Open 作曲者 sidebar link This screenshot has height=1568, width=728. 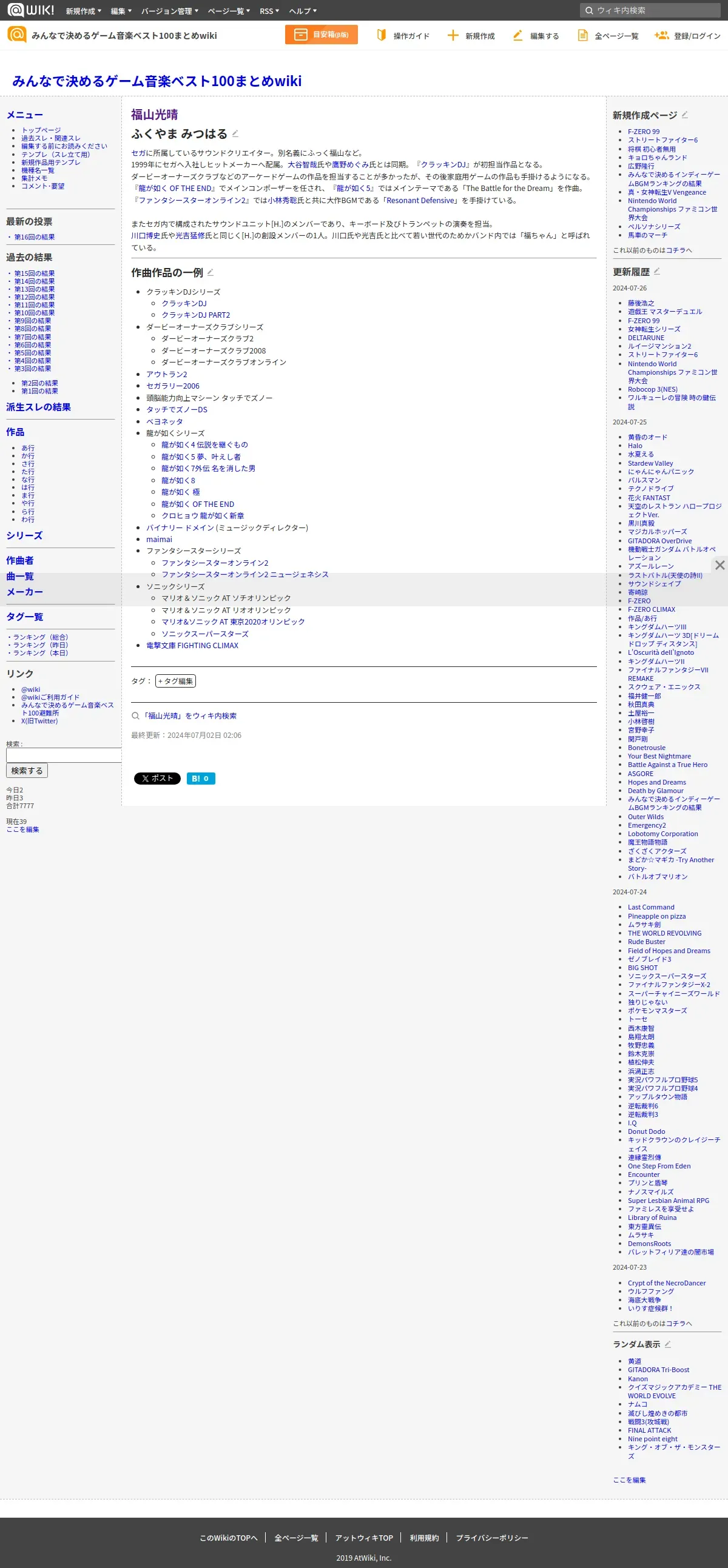point(19,561)
